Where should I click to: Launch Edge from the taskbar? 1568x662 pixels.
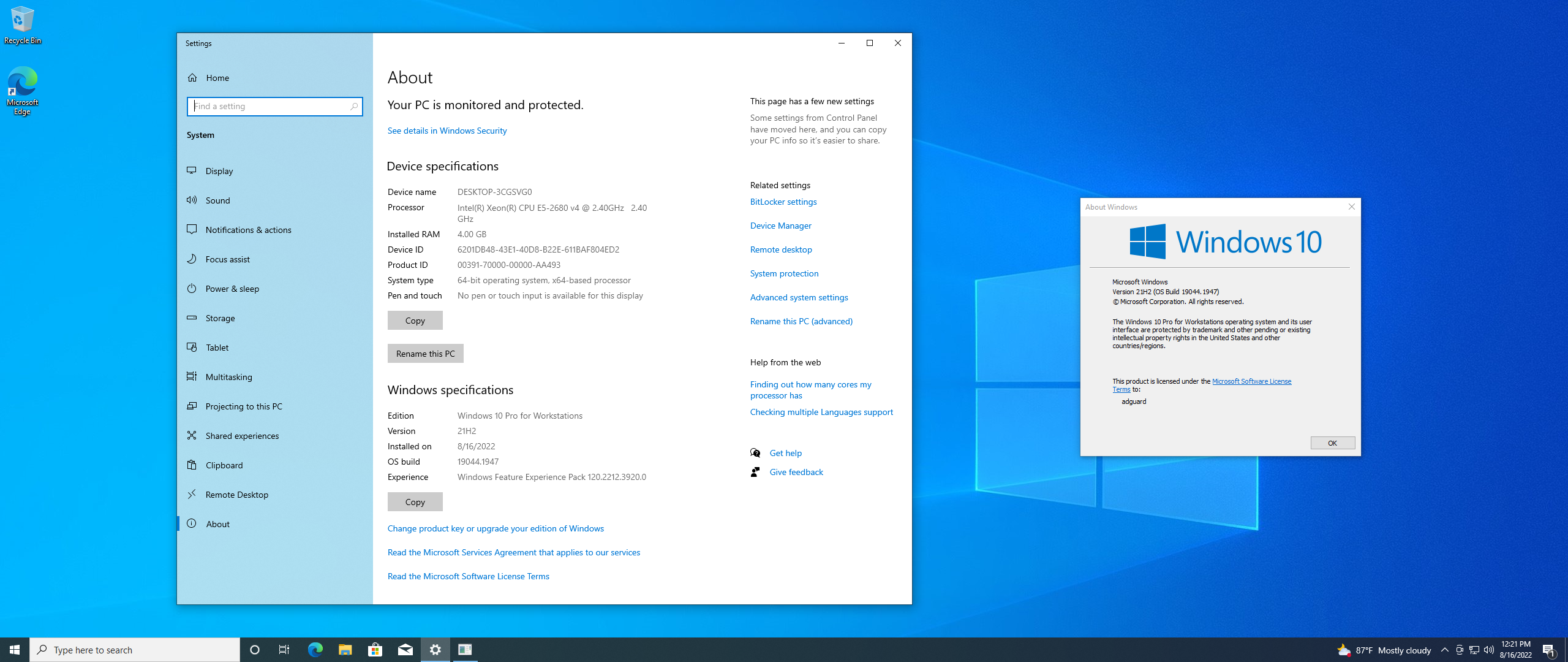coord(315,650)
